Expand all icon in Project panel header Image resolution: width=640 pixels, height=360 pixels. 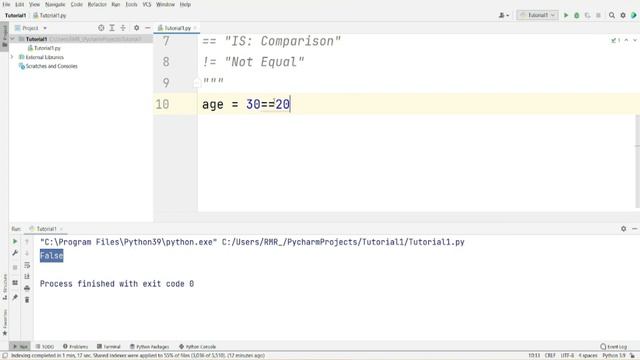[x=112, y=28]
